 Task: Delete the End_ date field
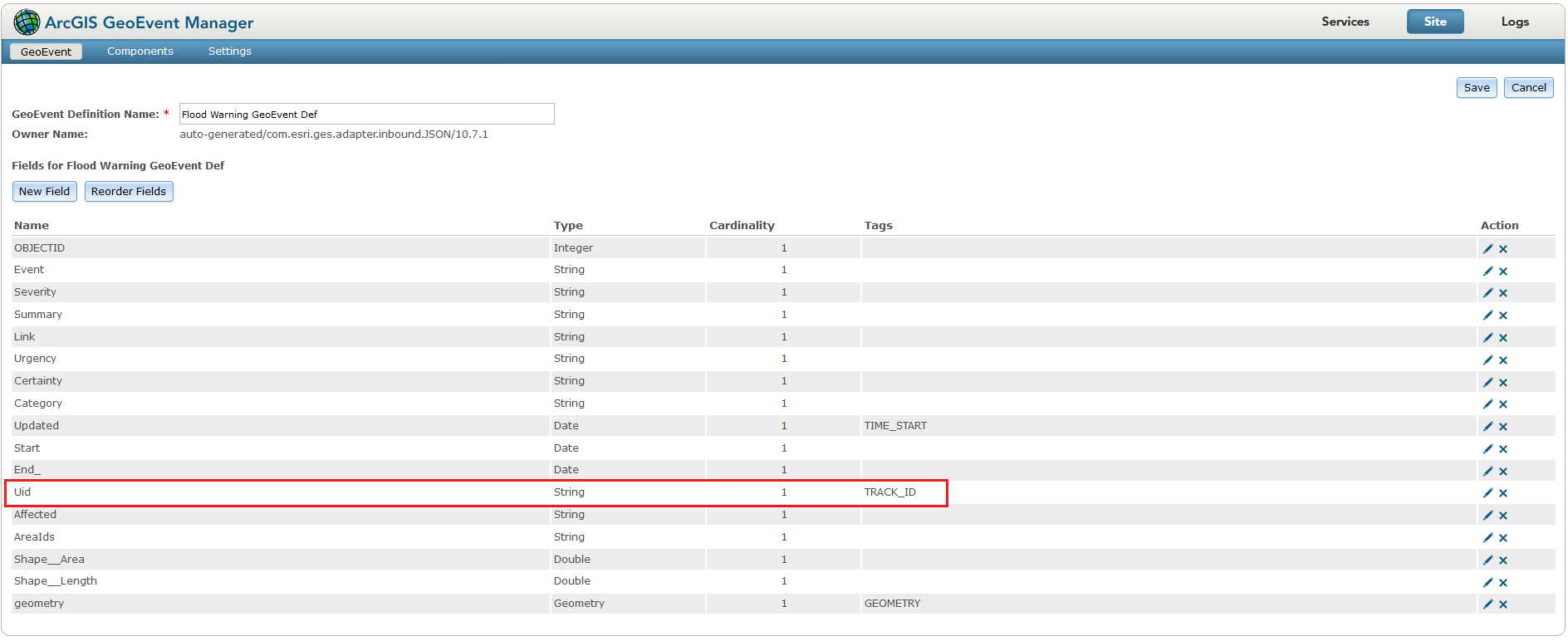coord(1503,472)
